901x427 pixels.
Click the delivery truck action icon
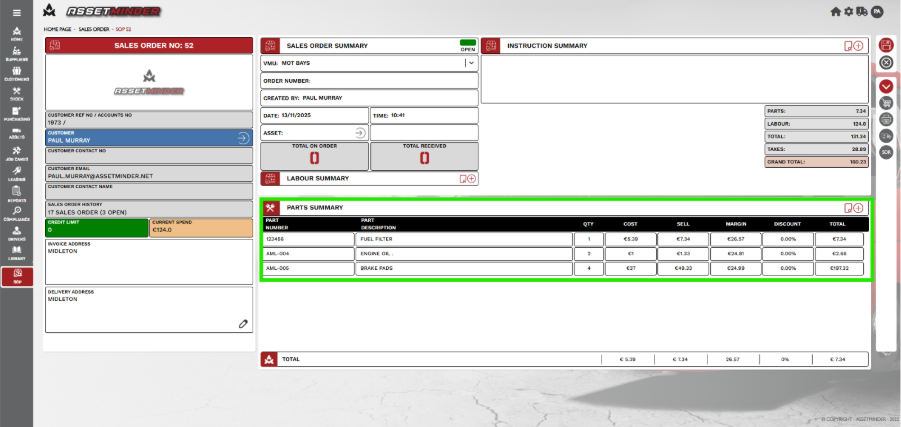[886, 136]
